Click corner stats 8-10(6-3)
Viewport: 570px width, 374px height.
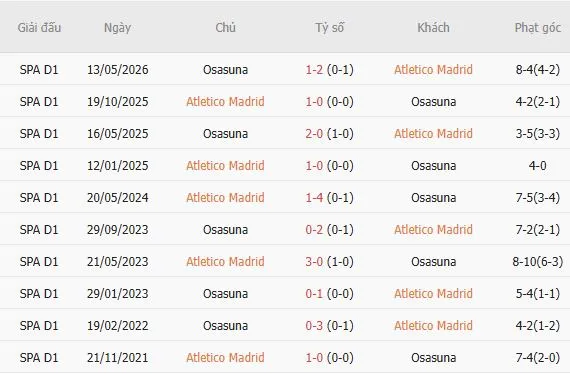[x=538, y=261]
